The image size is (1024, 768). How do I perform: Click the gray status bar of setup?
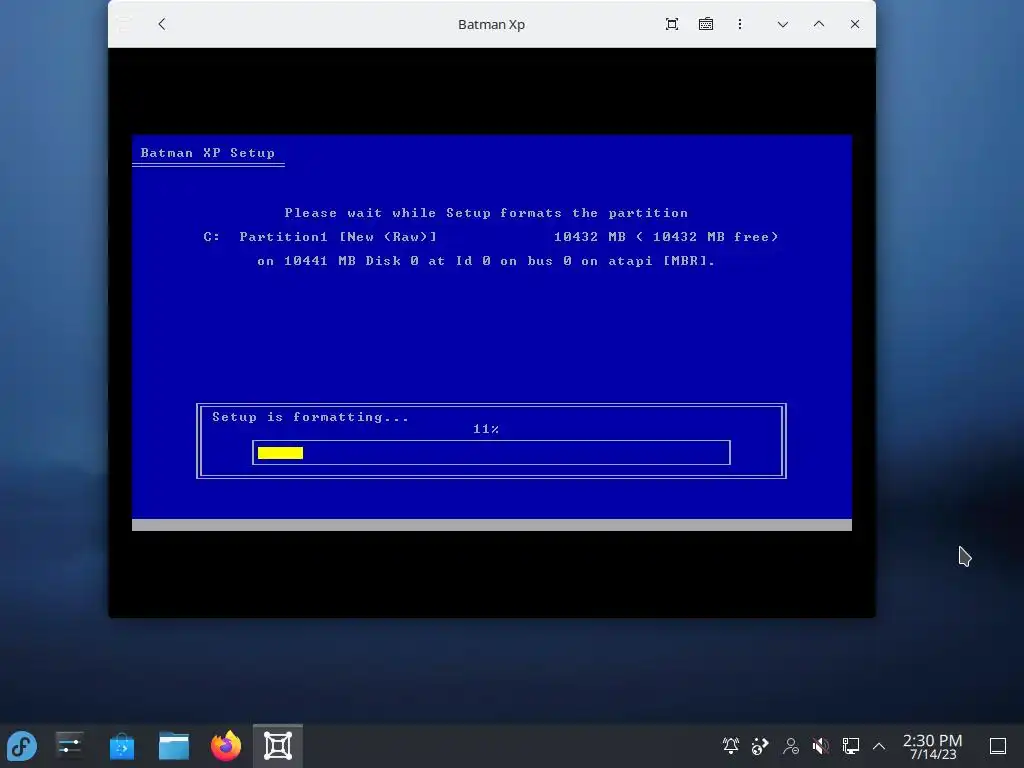492,524
